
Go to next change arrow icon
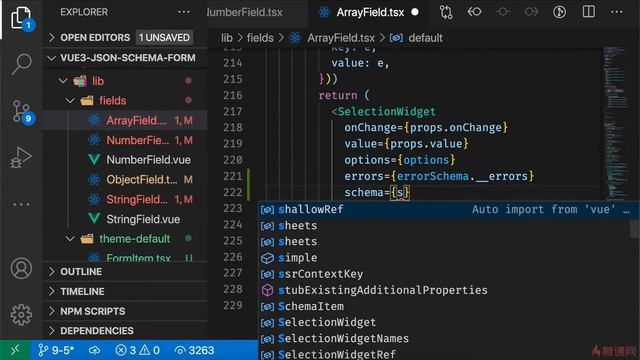531,12
